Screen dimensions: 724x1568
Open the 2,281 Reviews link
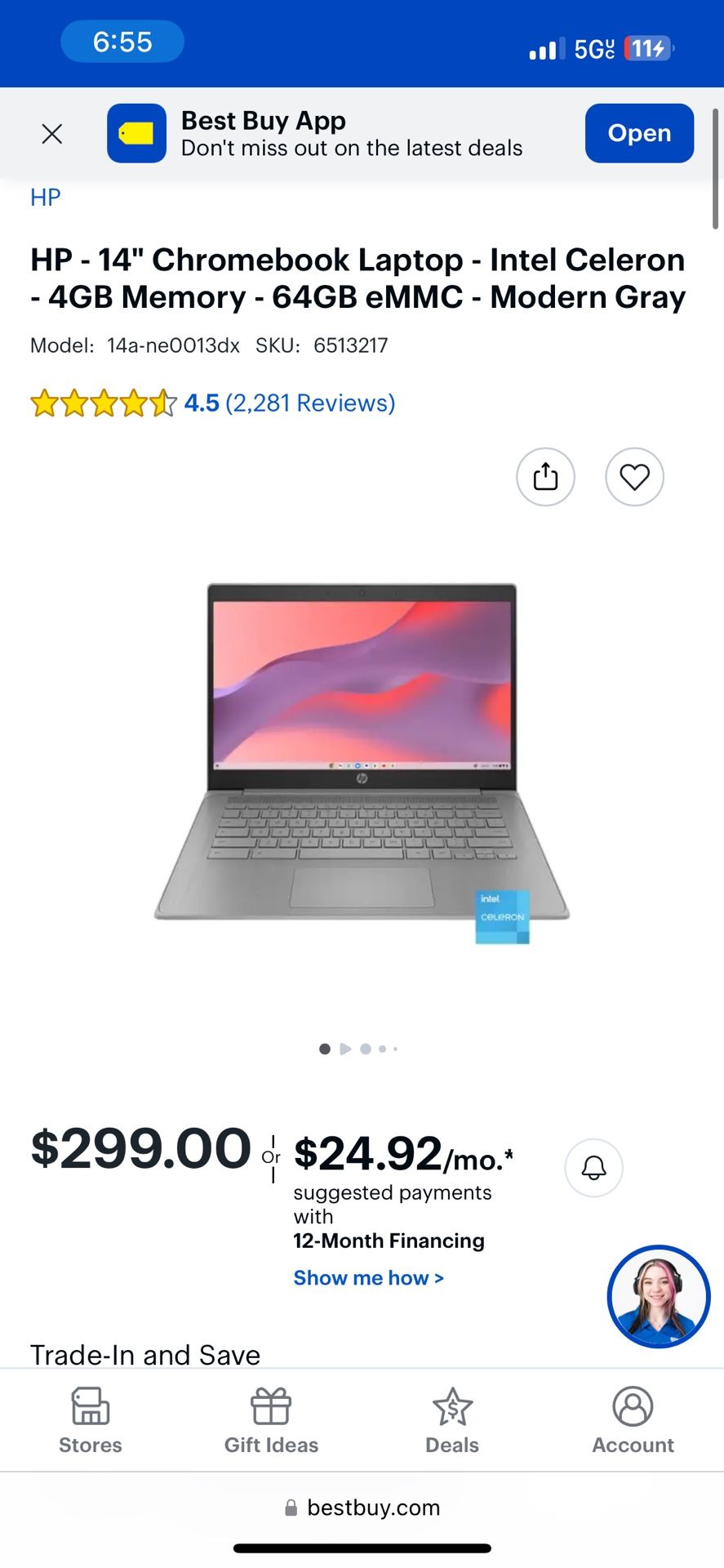(310, 403)
